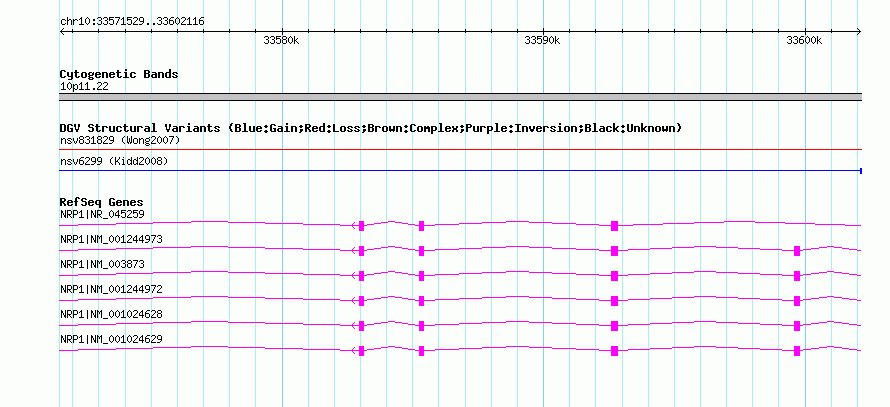Click the ruler's left end arrowhead
This screenshot has height=407, width=890.
click(62, 31)
